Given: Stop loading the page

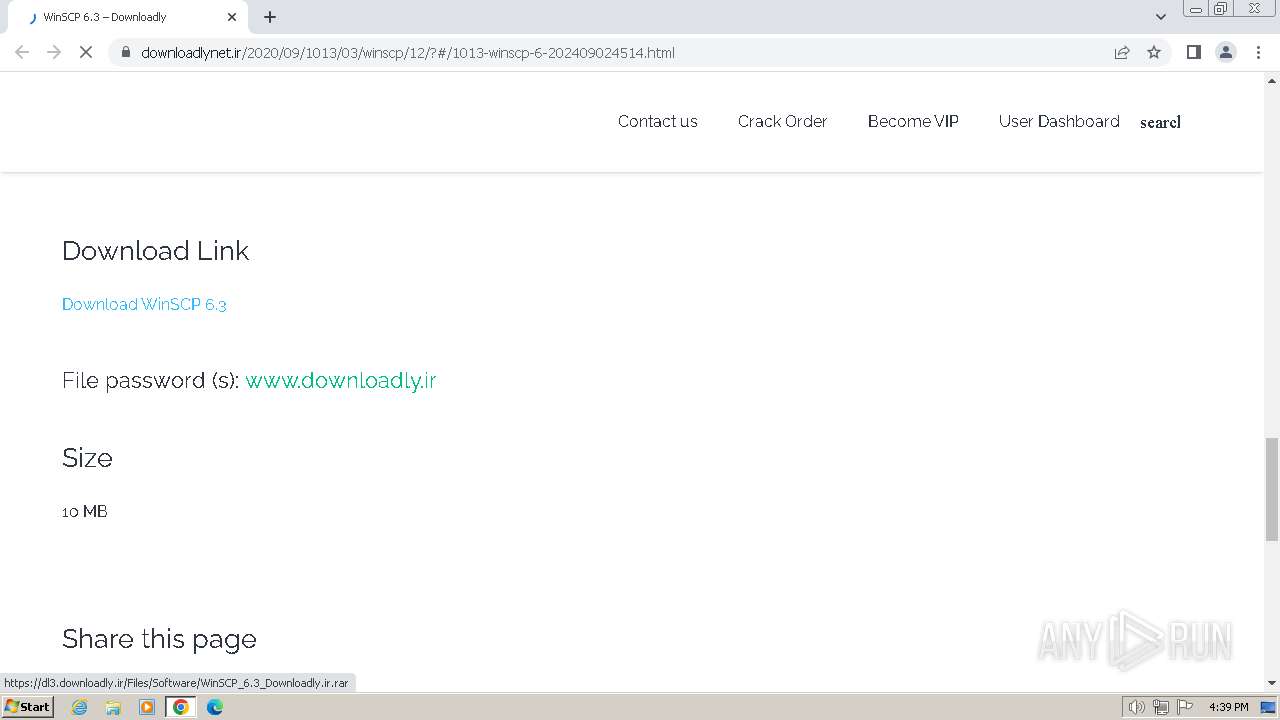Looking at the screenshot, I should point(86,52).
